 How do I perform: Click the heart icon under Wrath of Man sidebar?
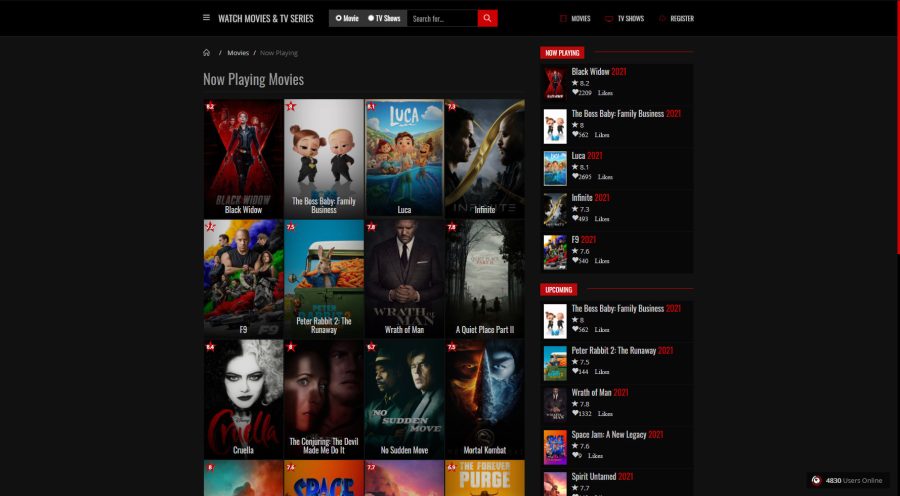point(575,413)
